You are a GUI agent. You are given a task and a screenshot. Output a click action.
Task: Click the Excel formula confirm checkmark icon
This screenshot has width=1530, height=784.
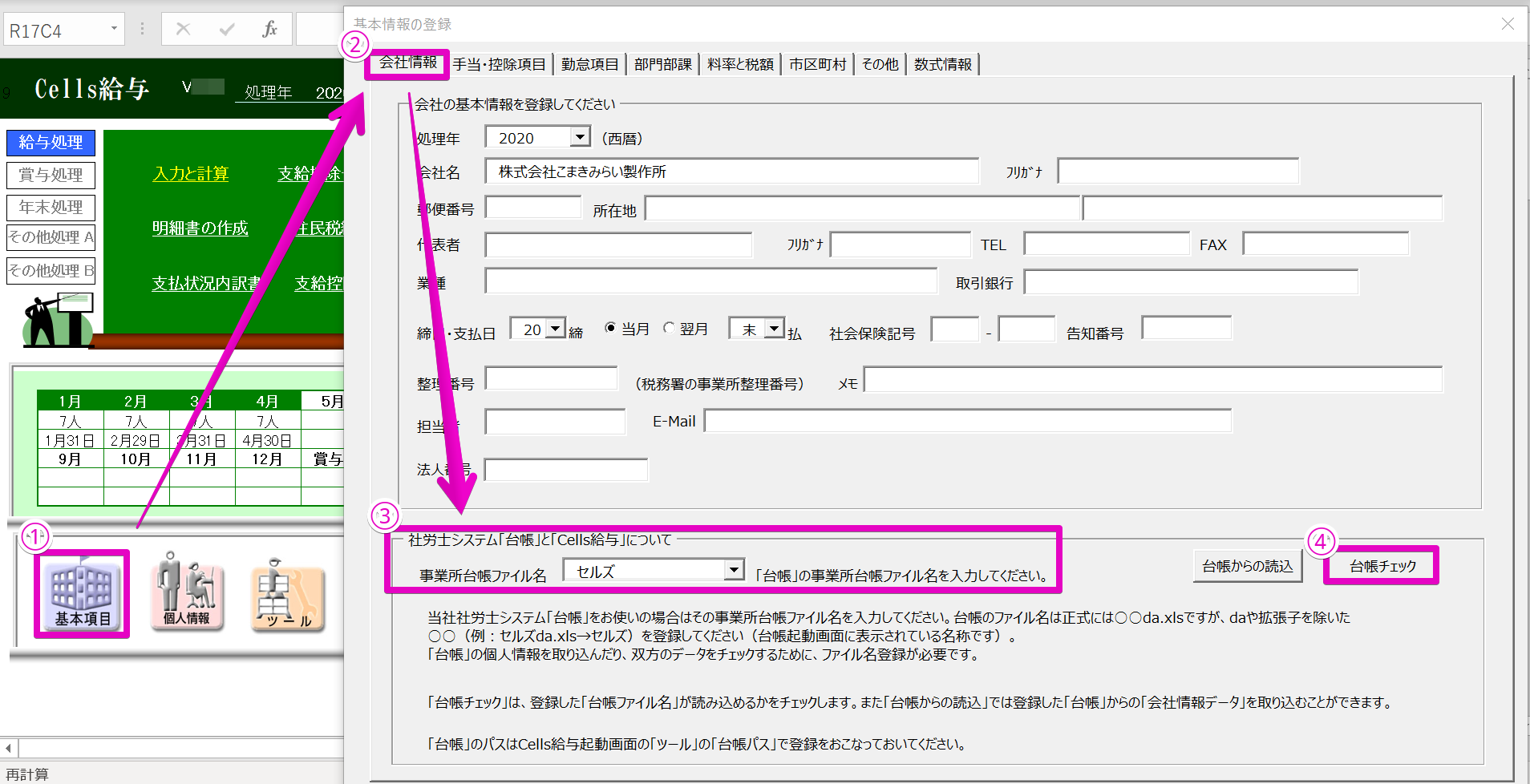(x=227, y=30)
